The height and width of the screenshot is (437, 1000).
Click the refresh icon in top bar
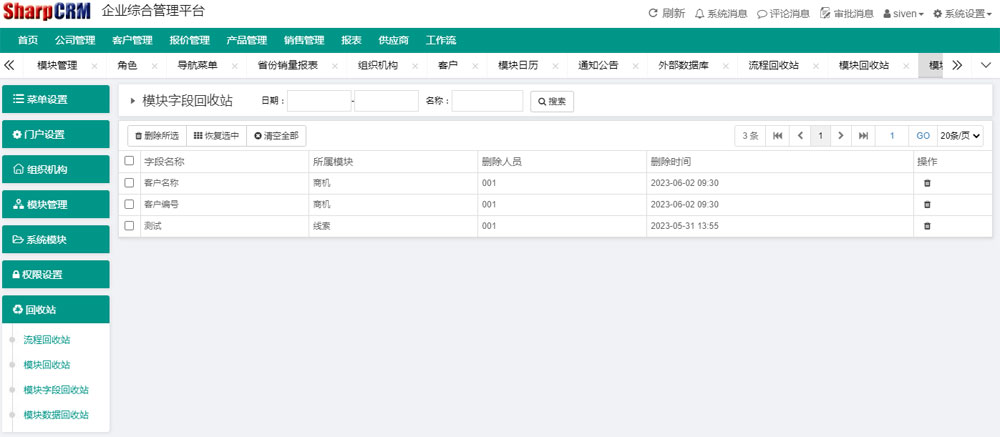point(654,14)
